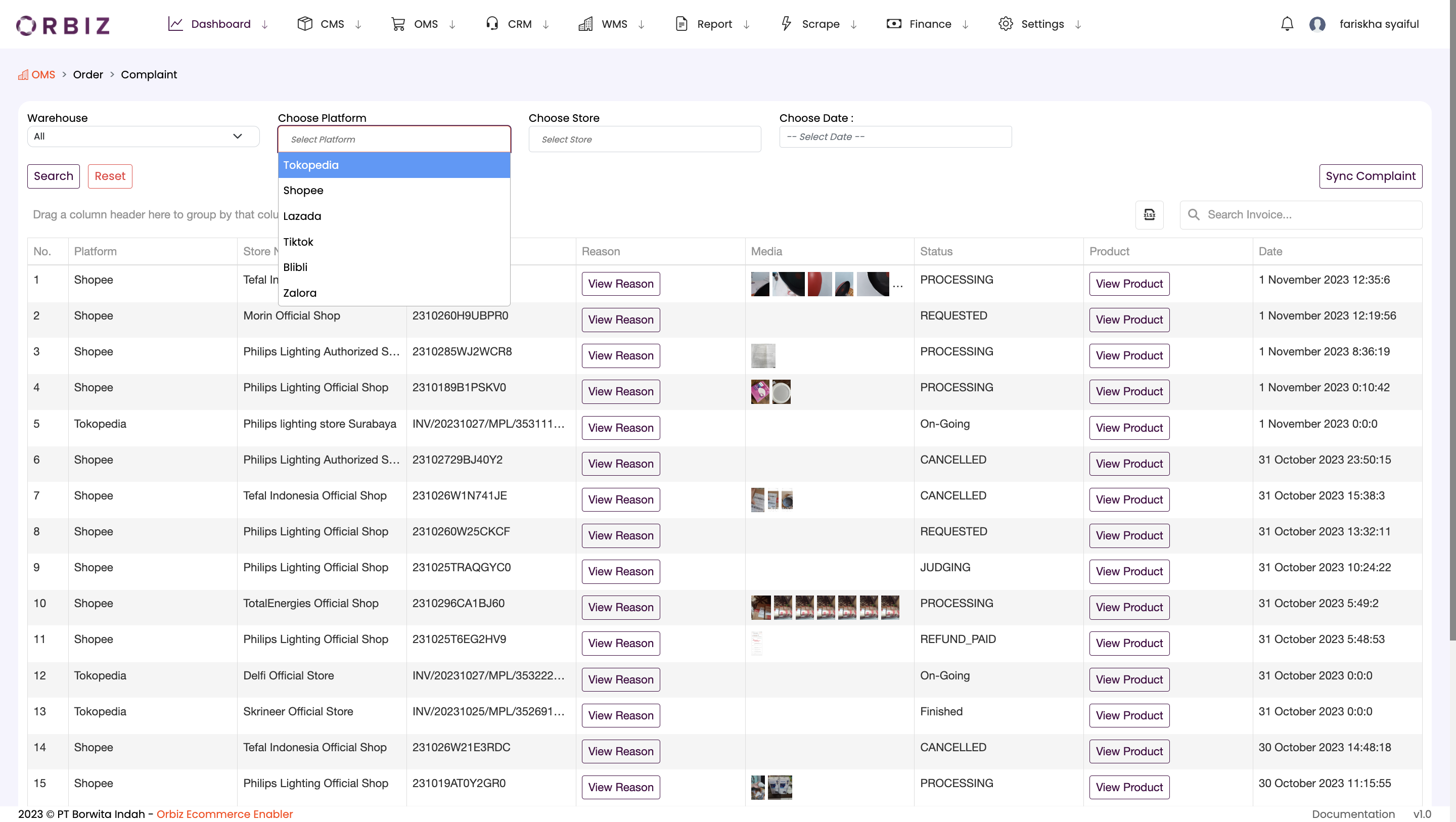
Task: Open the notification bell
Action: pos(1287,24)
